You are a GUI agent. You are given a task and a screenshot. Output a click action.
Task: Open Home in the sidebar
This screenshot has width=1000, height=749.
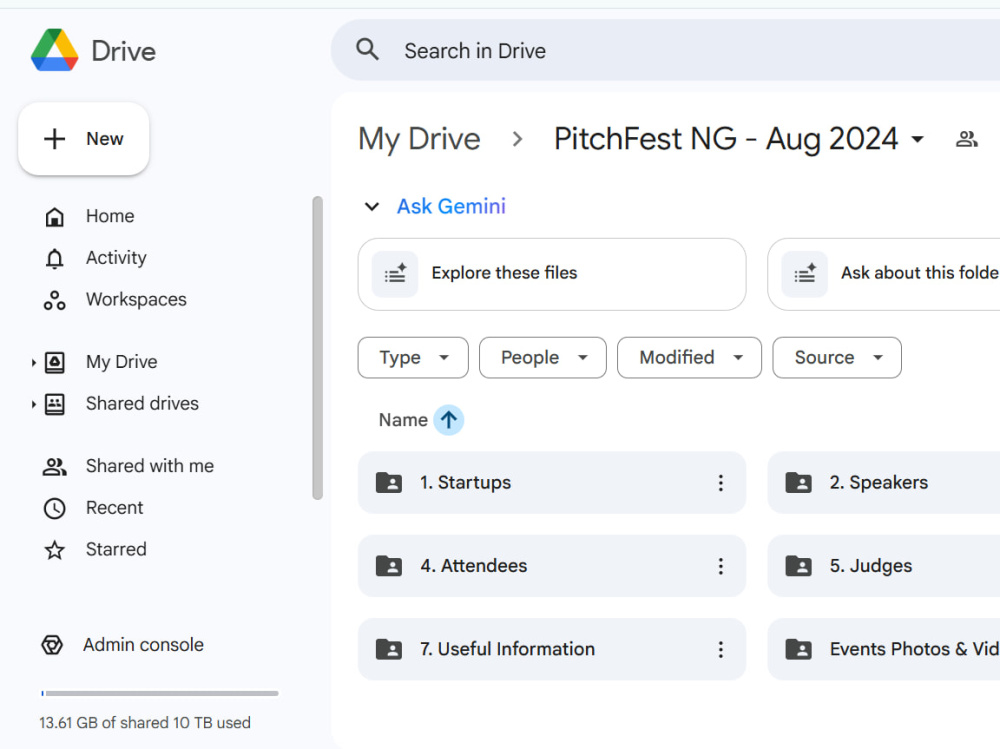tap(110, 216)
